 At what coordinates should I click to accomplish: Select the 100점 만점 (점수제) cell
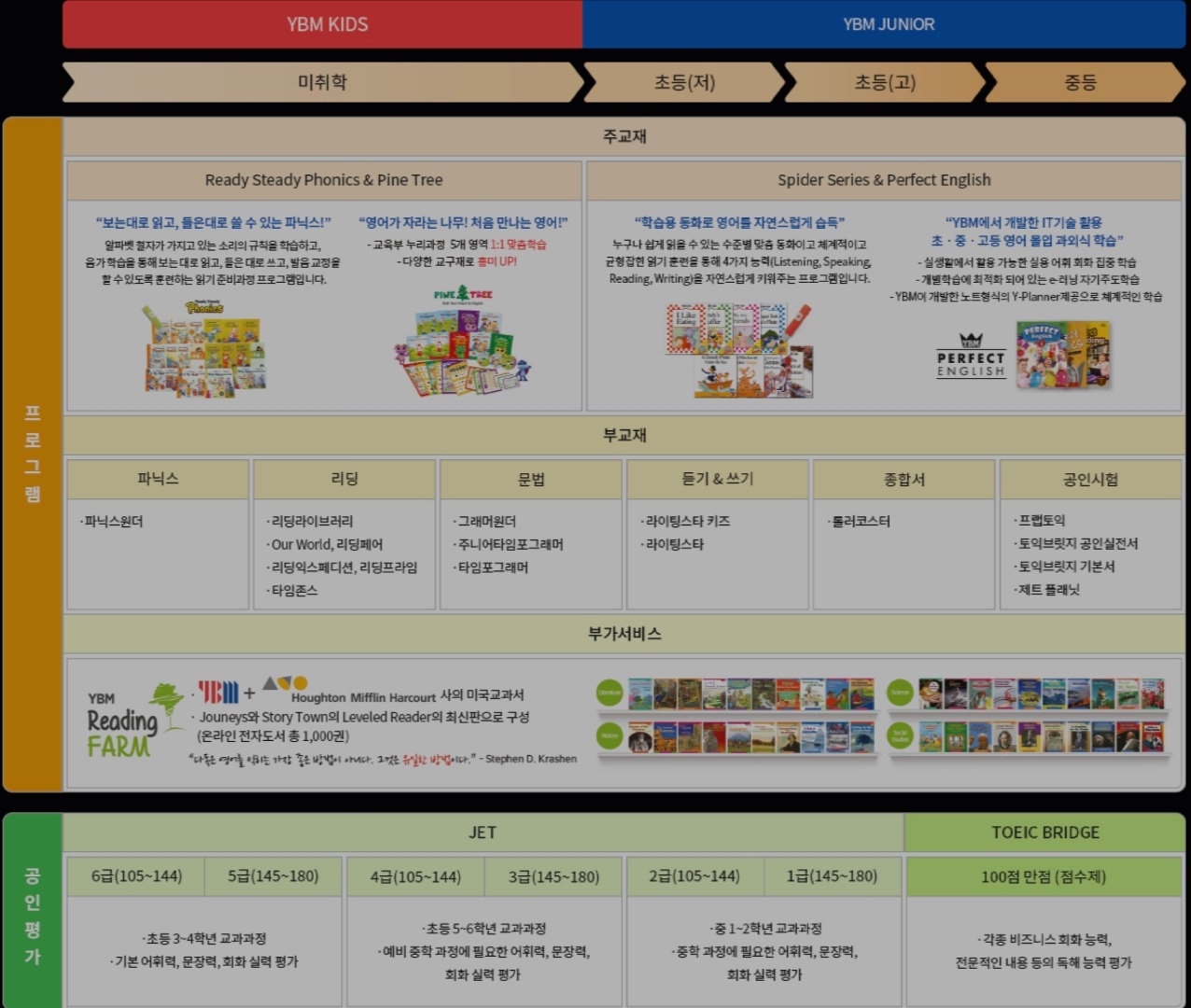[1045, 876]
